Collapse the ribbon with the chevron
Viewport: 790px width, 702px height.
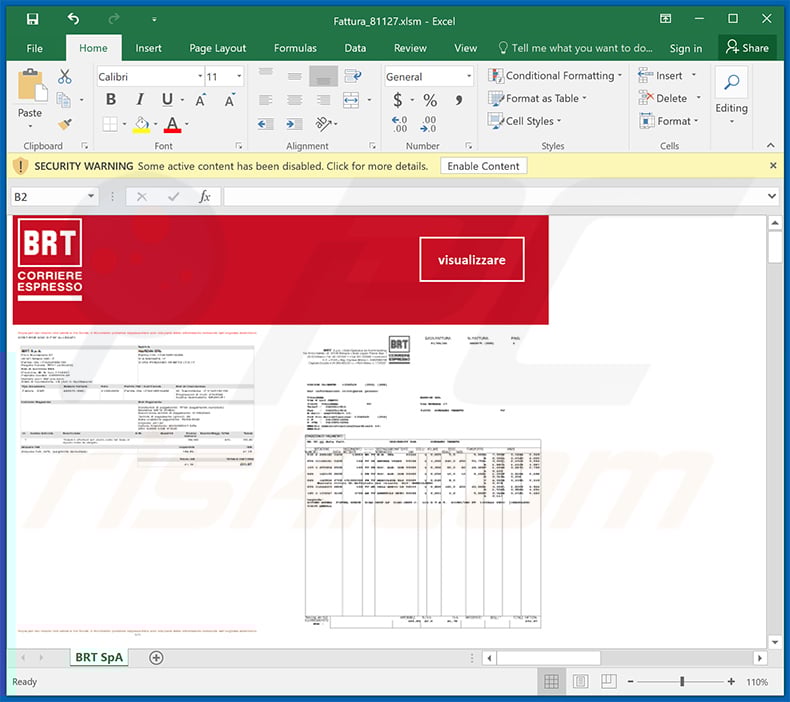(x=771, y=146)
